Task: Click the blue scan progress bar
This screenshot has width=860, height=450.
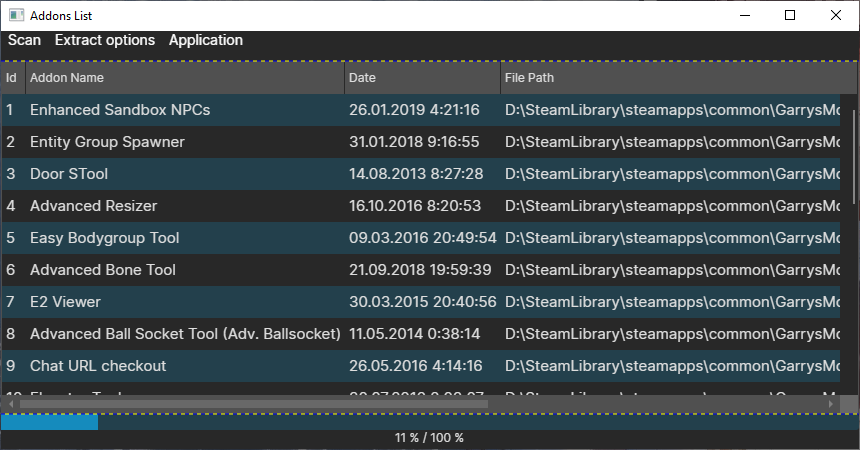Action: pyautogui.click(x=49, y=422)
